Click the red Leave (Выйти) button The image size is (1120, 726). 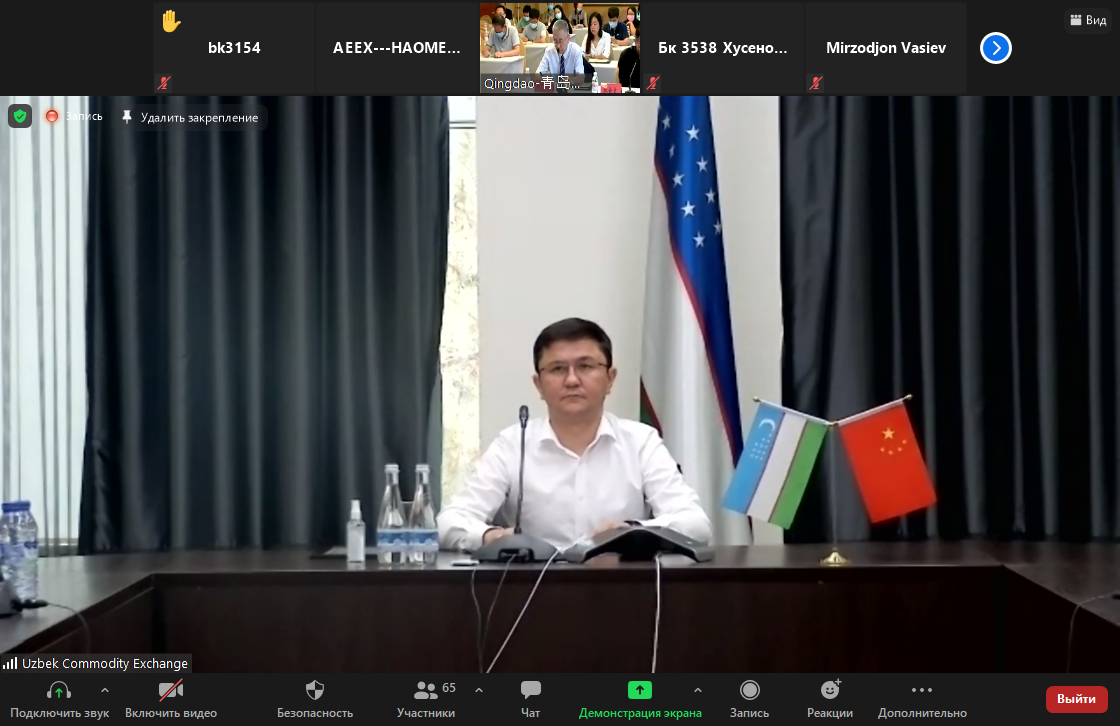(x=1076, y=699)
